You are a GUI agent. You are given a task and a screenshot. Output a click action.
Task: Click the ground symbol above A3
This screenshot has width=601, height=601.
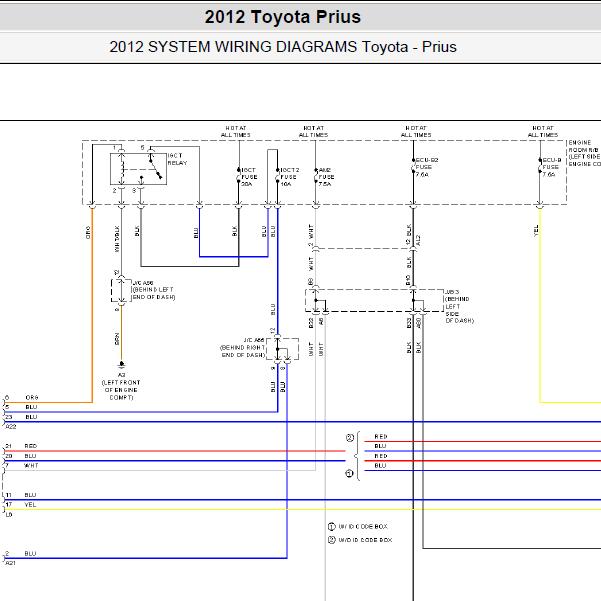(x=122, y=364)
